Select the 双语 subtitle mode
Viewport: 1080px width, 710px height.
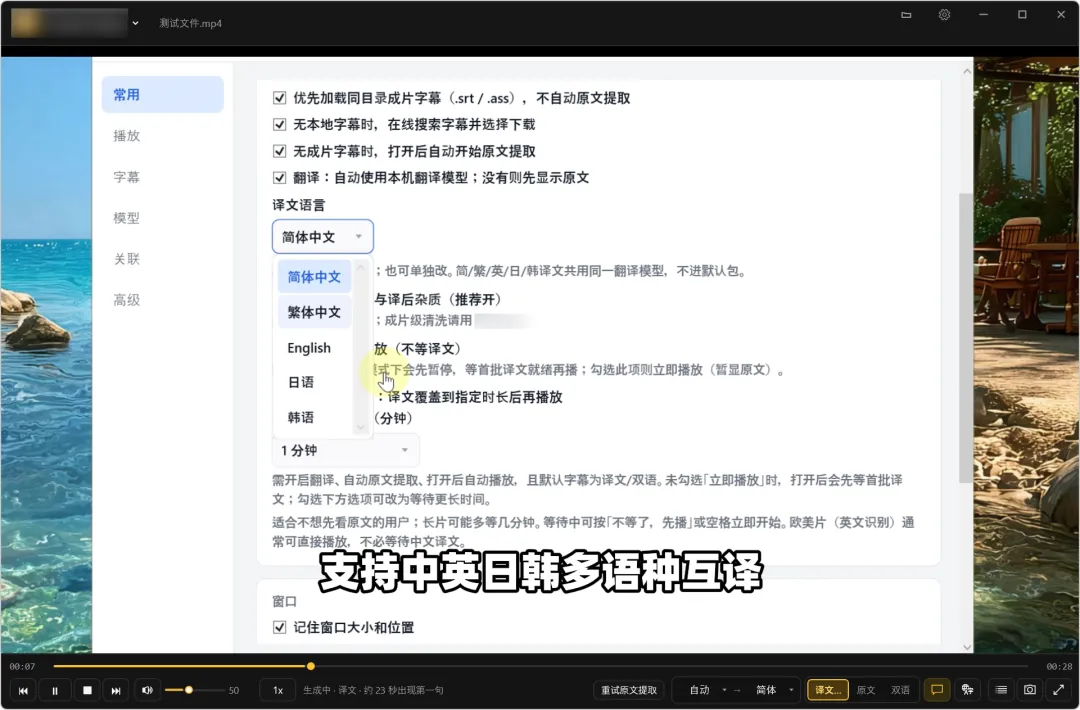[900, 690]
